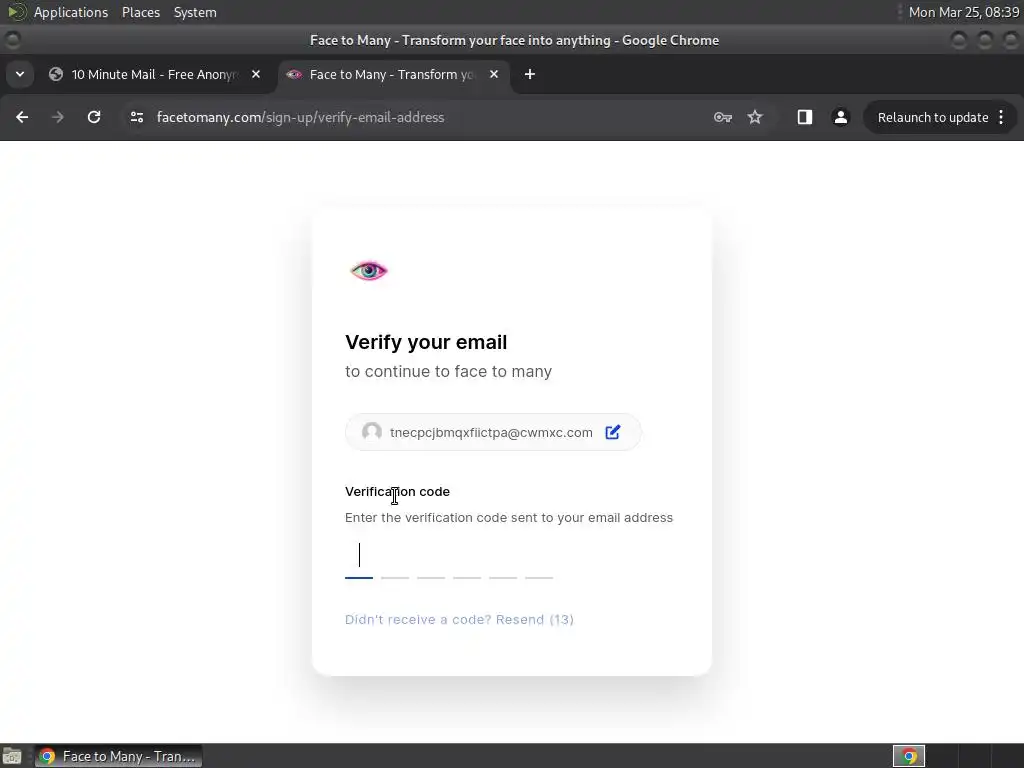Click Didn't receive a code? Resend link
The height and width of the screenshot is (768, 1024).
tap(459, 619)
